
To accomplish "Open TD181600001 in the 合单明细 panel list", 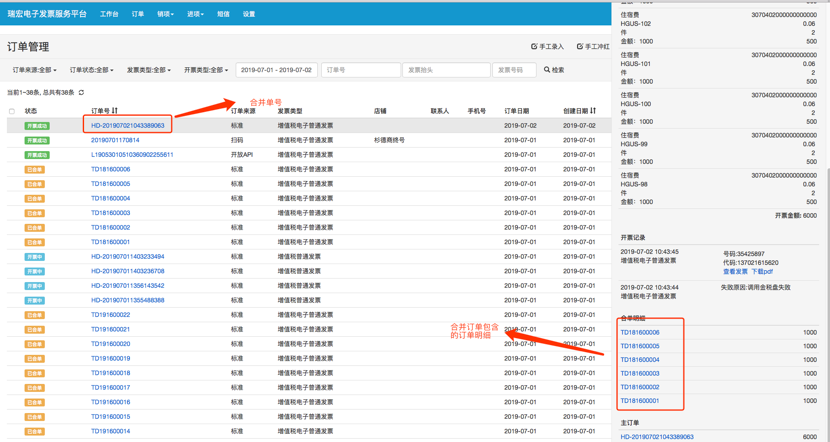I will coord(640,401).
